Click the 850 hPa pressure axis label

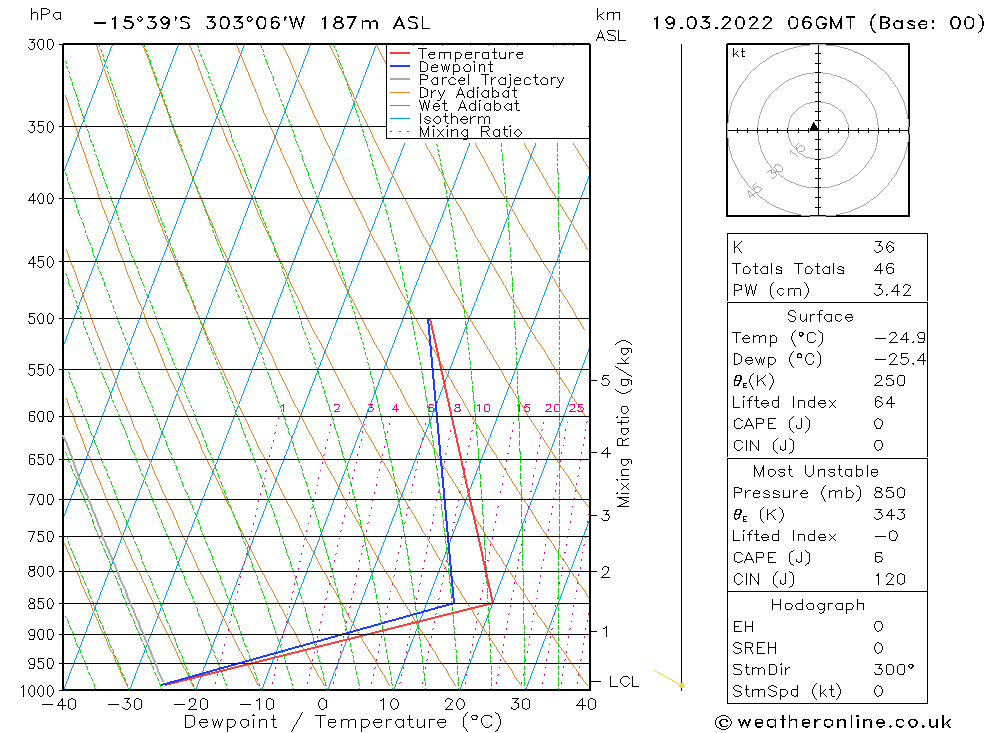point(41,603)
